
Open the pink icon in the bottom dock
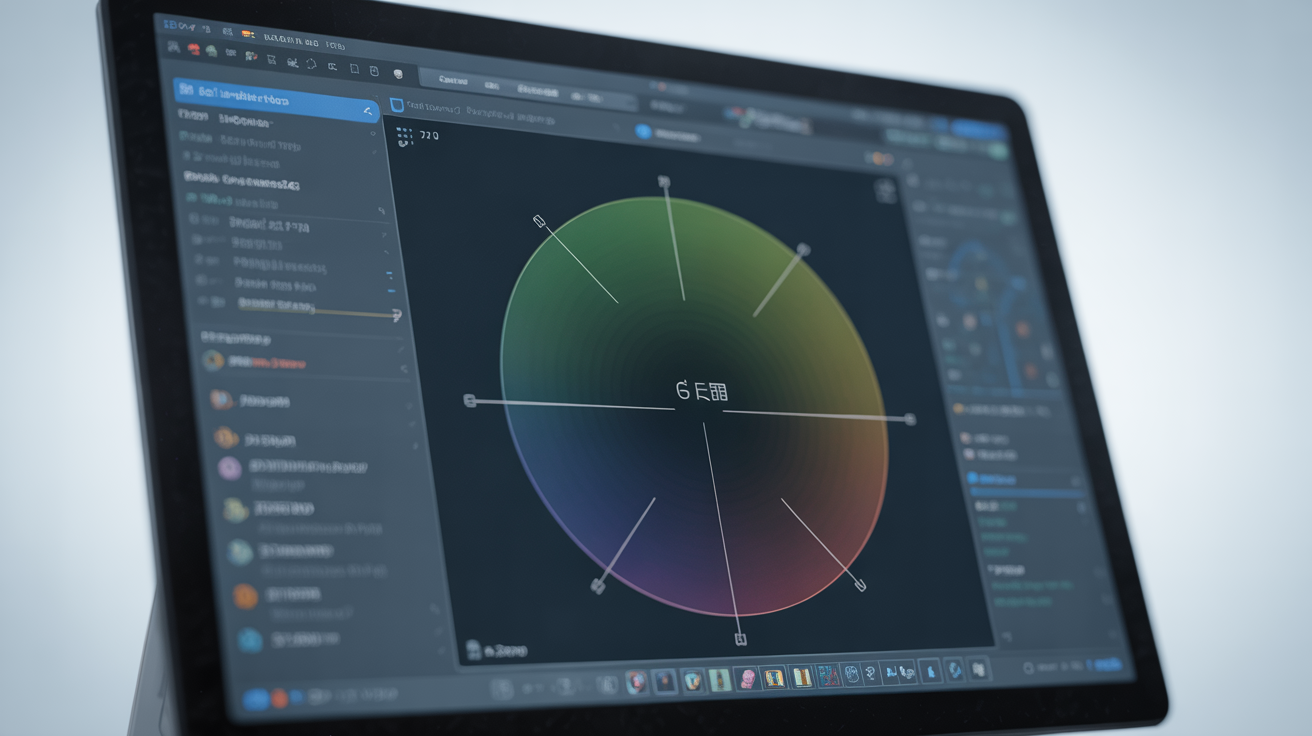click(x=747, y=679)
